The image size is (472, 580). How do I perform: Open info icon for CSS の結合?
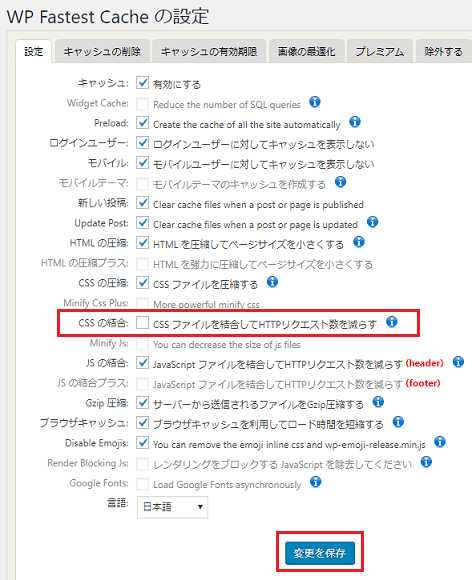coord(392,322)
